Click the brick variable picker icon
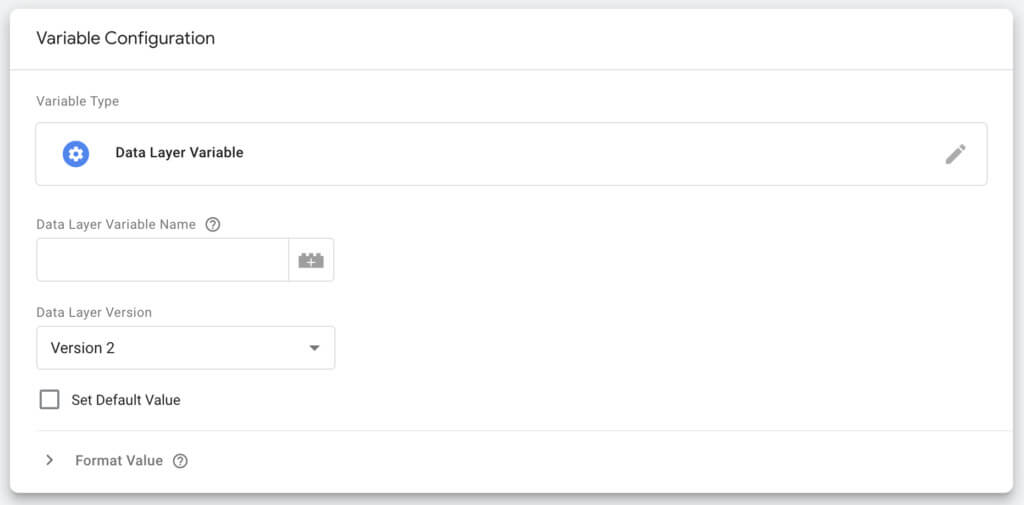 pyautogui.click(x=311, y=260)
